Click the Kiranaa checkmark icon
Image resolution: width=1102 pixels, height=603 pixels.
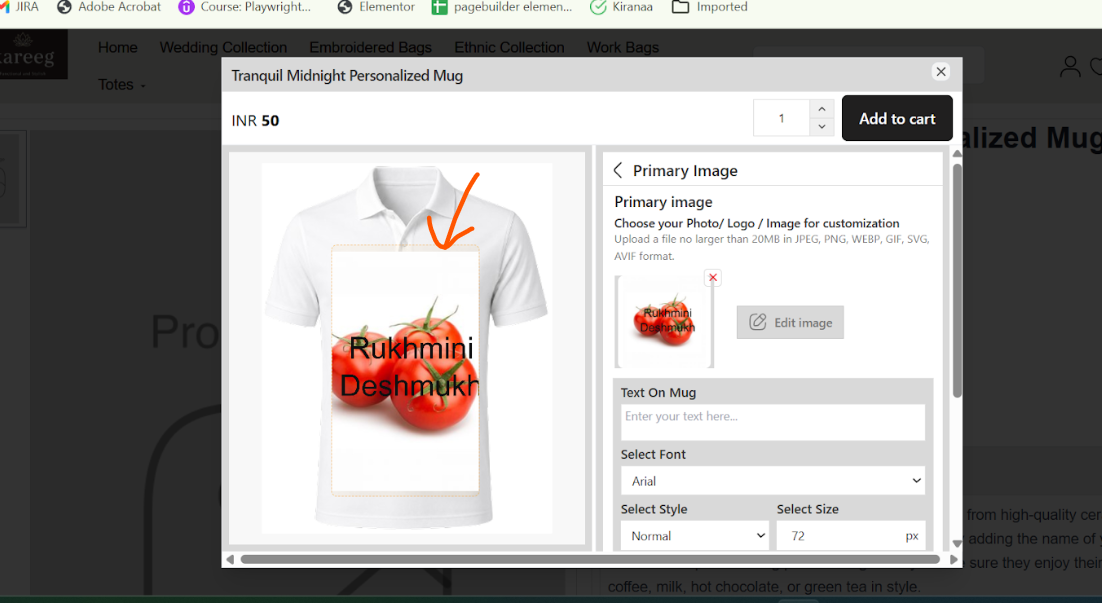(x=598, y=7)
